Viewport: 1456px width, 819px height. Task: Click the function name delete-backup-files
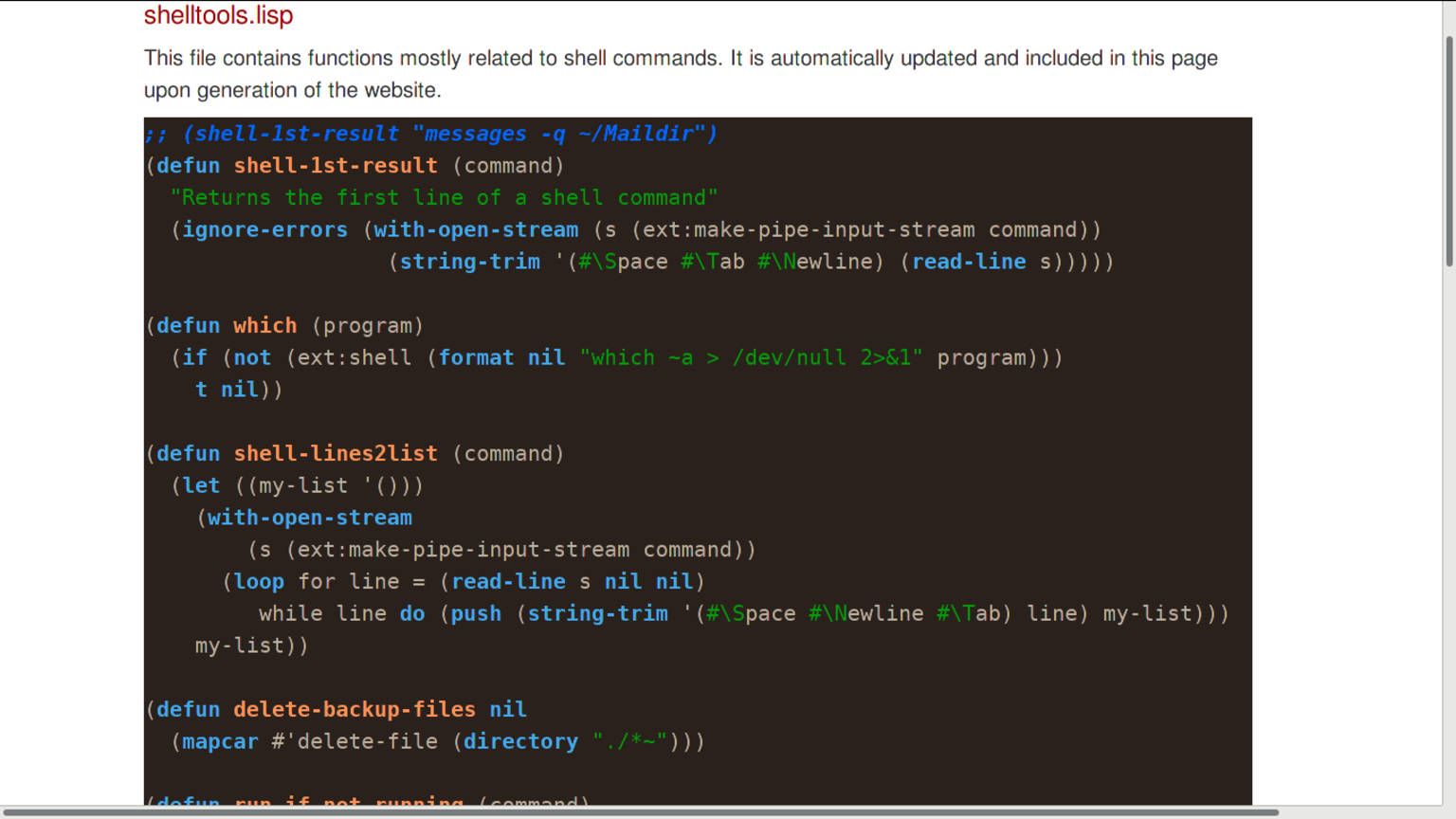pyautogui.click(x=355, y=710)
